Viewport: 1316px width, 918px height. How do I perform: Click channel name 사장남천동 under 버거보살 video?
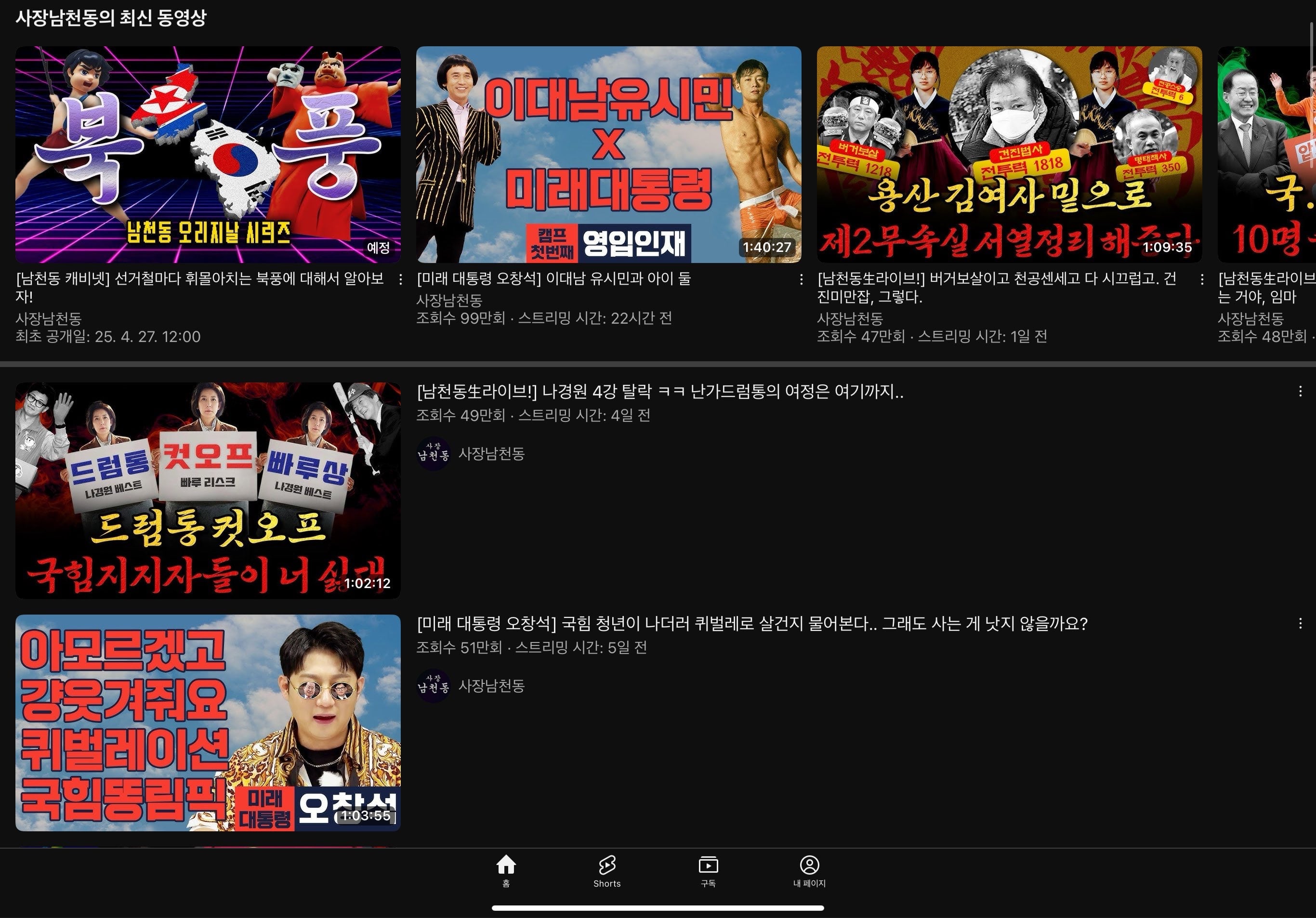tap(850, 319)
